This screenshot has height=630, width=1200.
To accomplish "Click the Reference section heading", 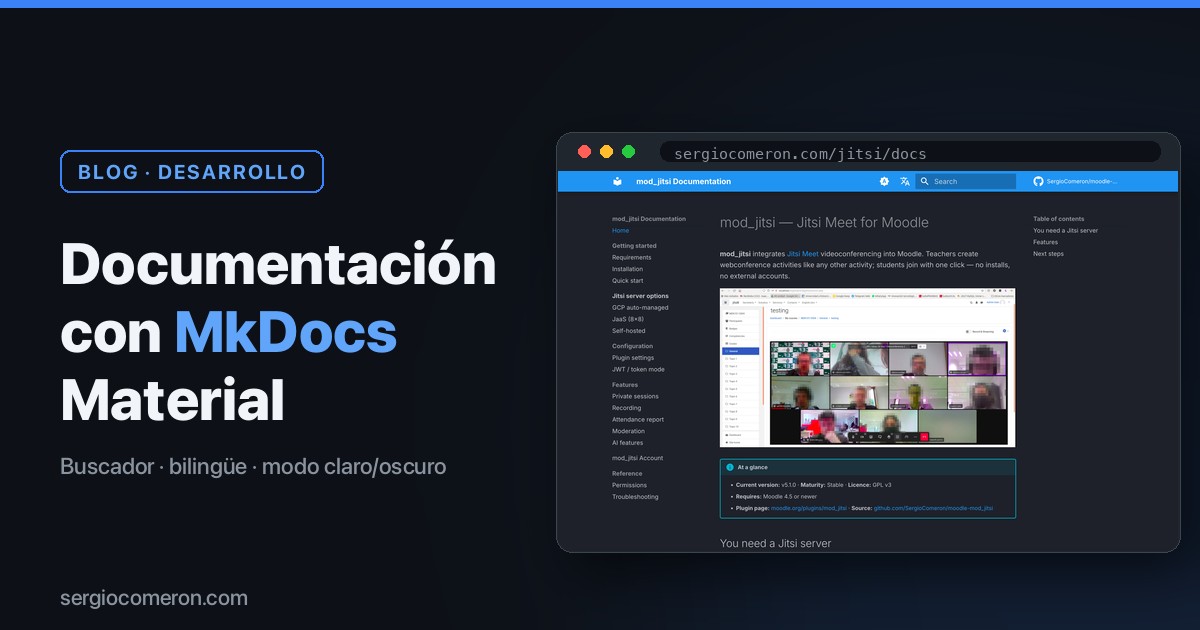I will coord(627,473).
